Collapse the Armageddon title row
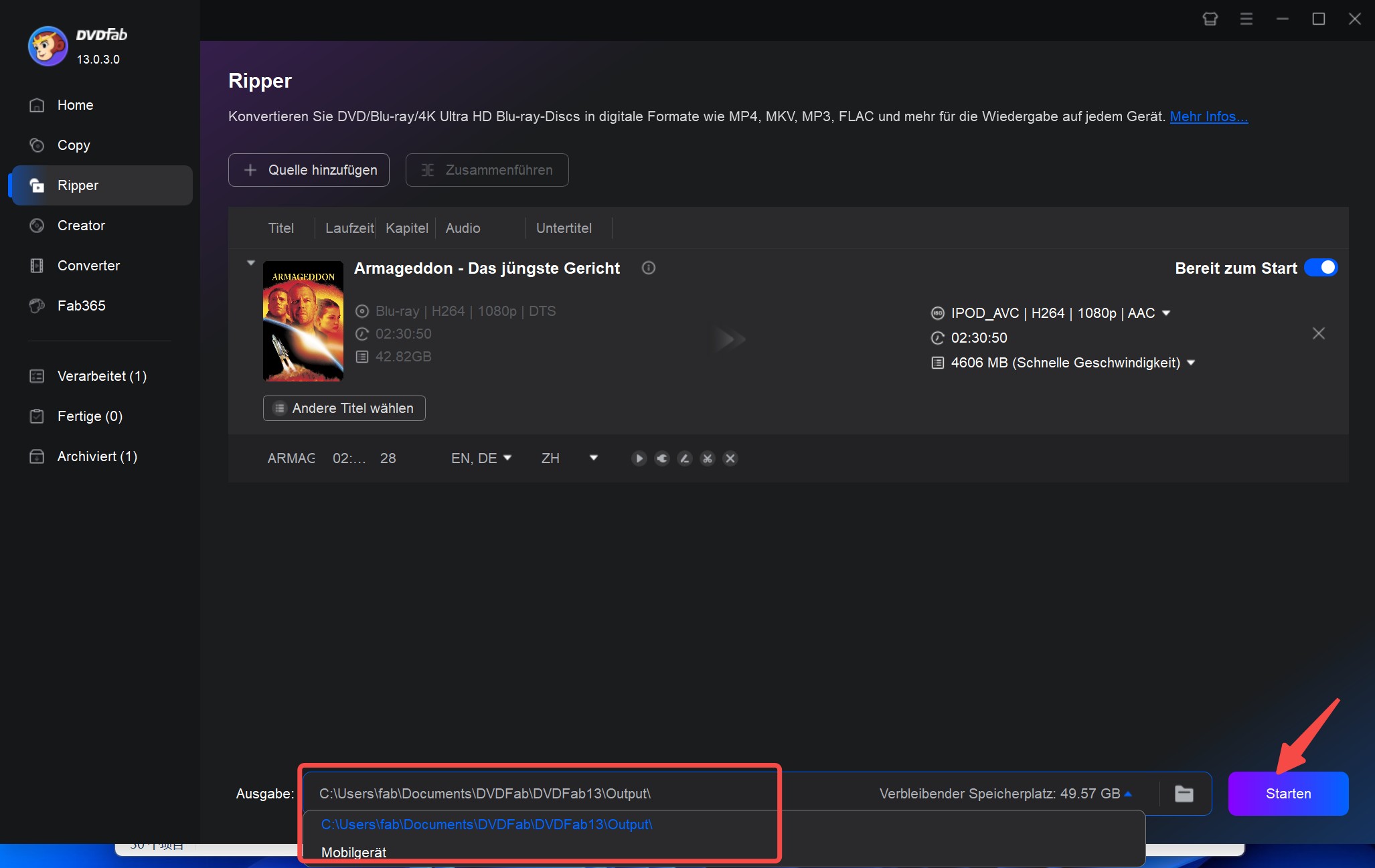Screen dimensions: 1375x868 pyautogui.click(x=251, y=263)
